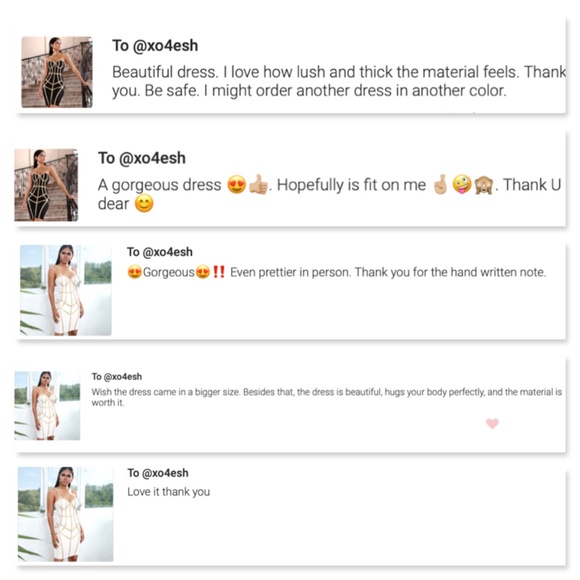Click heart-eyes emoji before 'Gorgeous'

click(134, 272)
